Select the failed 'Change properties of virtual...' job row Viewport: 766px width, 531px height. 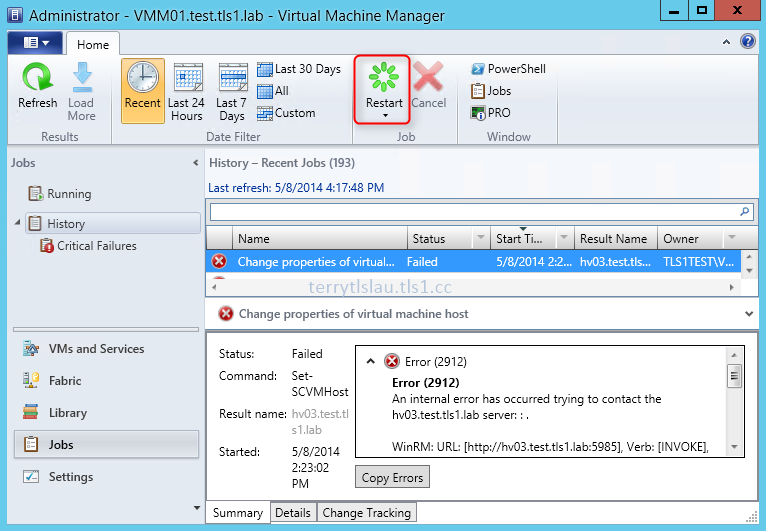point(473,262)
